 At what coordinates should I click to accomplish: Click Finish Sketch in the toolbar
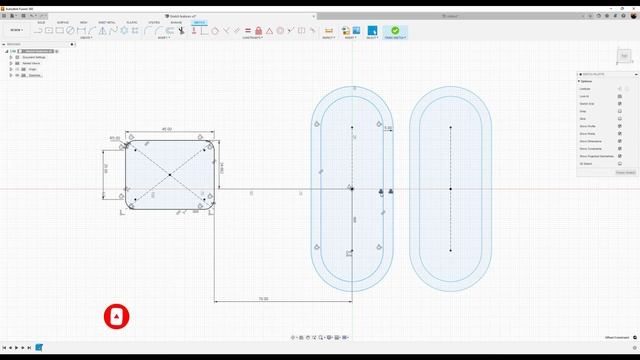pos(395,32)
